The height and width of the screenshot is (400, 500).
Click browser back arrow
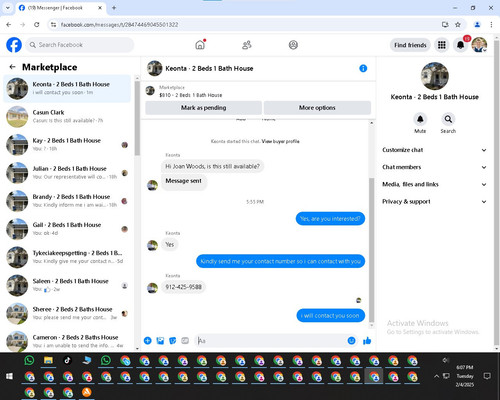click(9, 25)
